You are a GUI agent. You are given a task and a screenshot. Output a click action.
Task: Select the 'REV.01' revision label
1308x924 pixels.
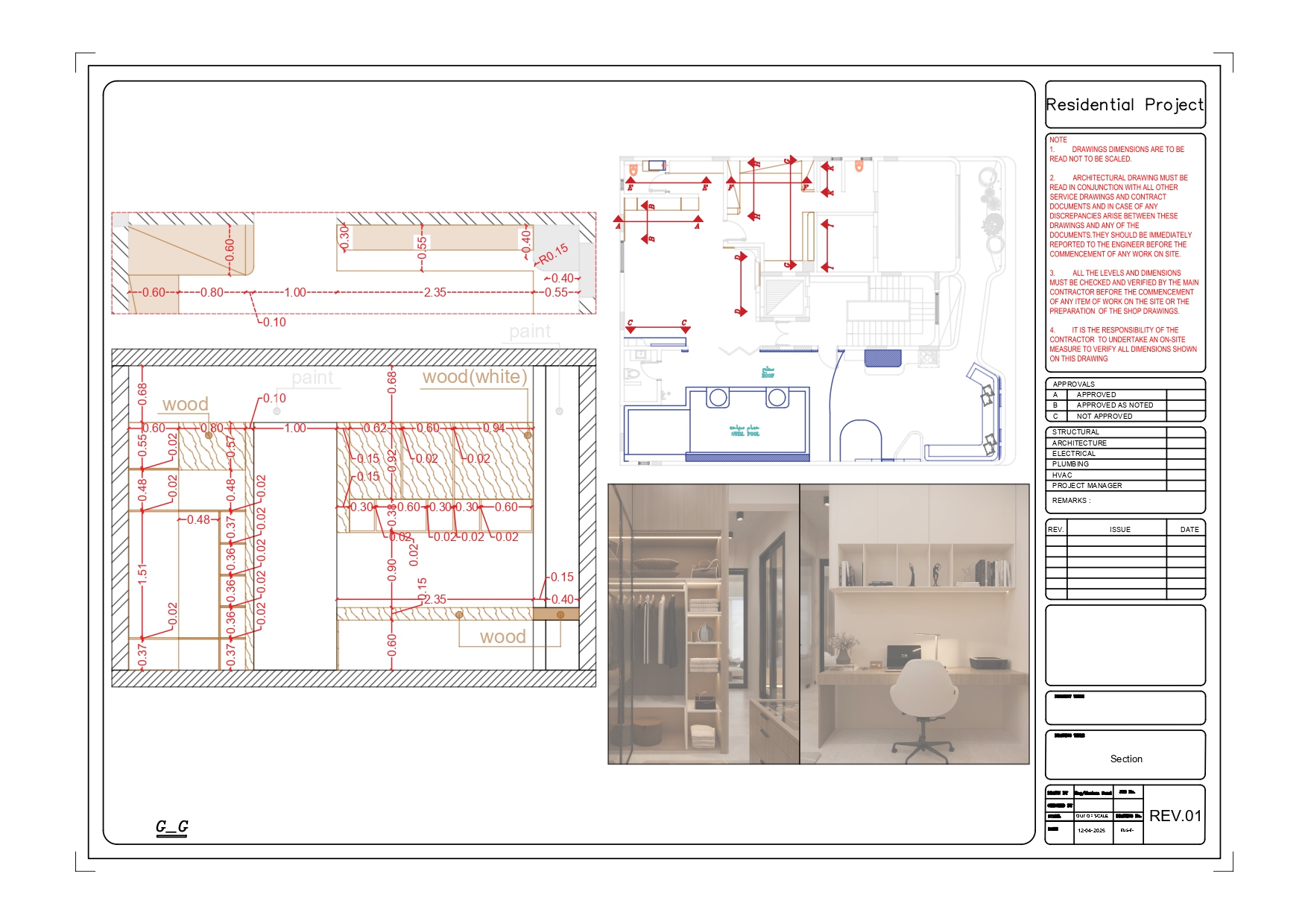1175,816
